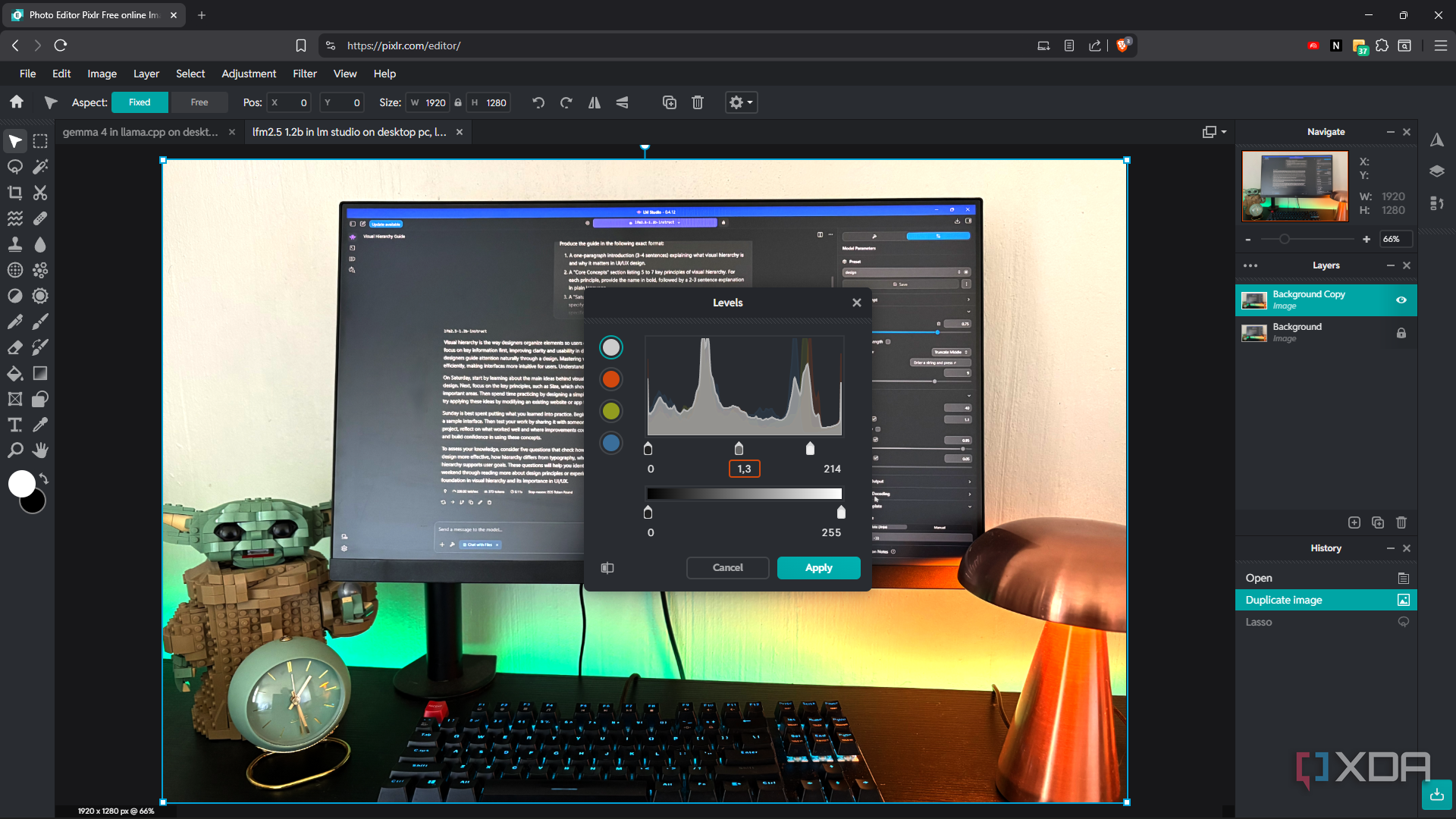Toggle the Levels before/after preview
This screenshot has width=1456, height=819.
point(607,568)
